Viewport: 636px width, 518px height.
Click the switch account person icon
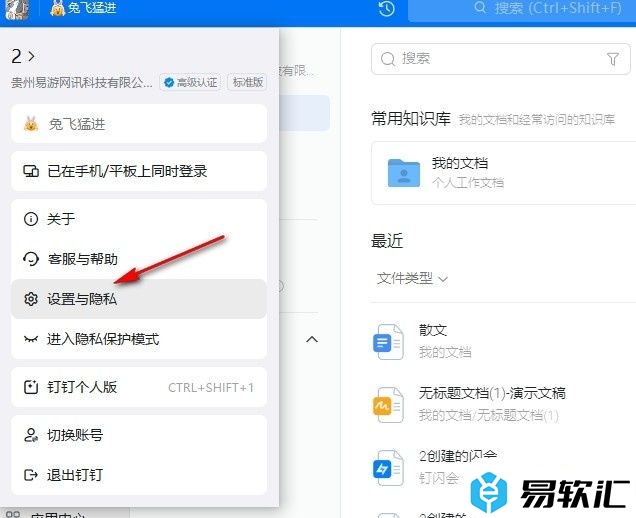31,435
